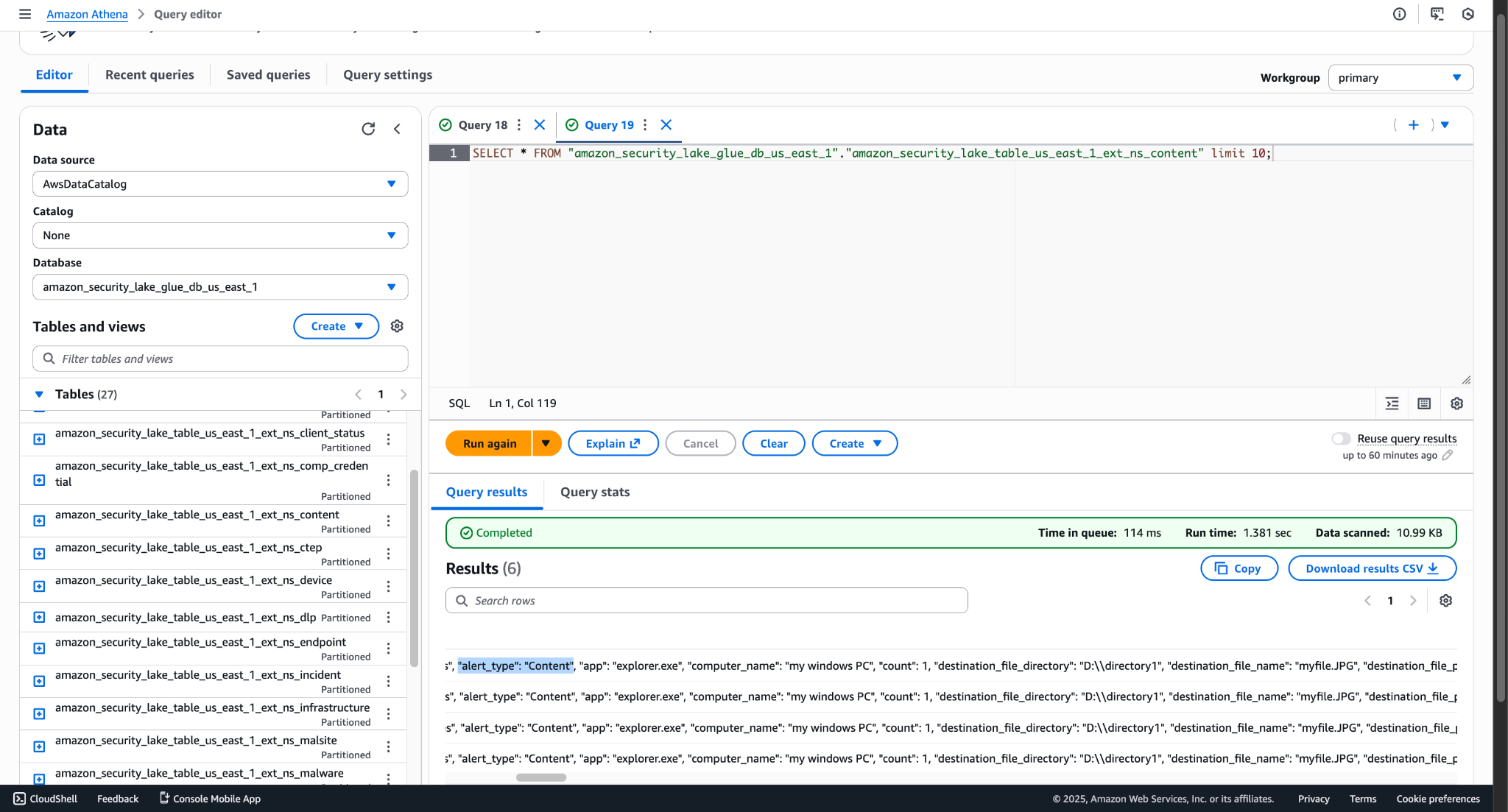Open the Tables and views Create dropdown
1508x812 pixels.
[336, 326]
